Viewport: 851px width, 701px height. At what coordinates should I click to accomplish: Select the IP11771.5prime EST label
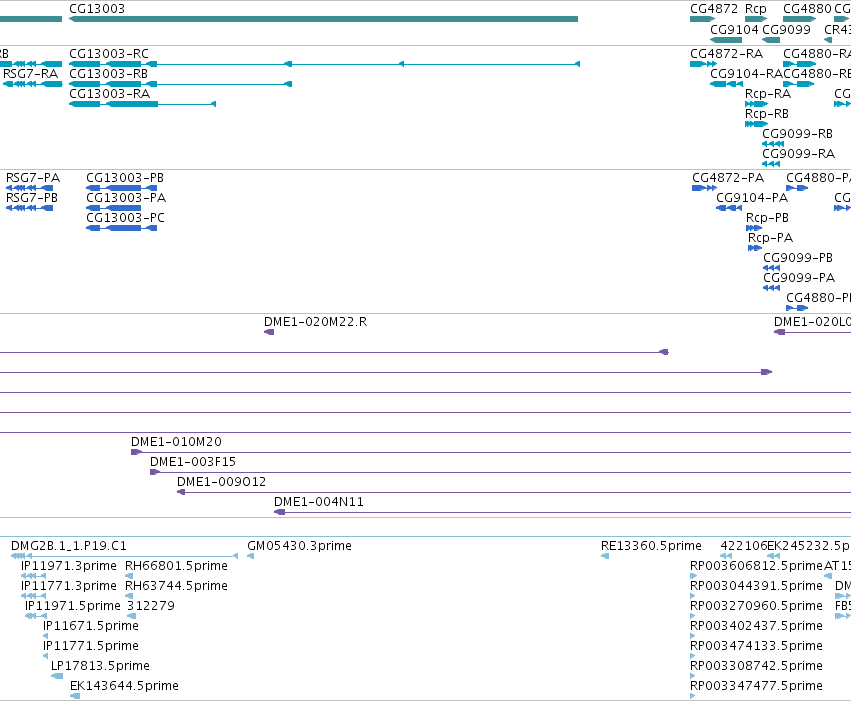91,647
